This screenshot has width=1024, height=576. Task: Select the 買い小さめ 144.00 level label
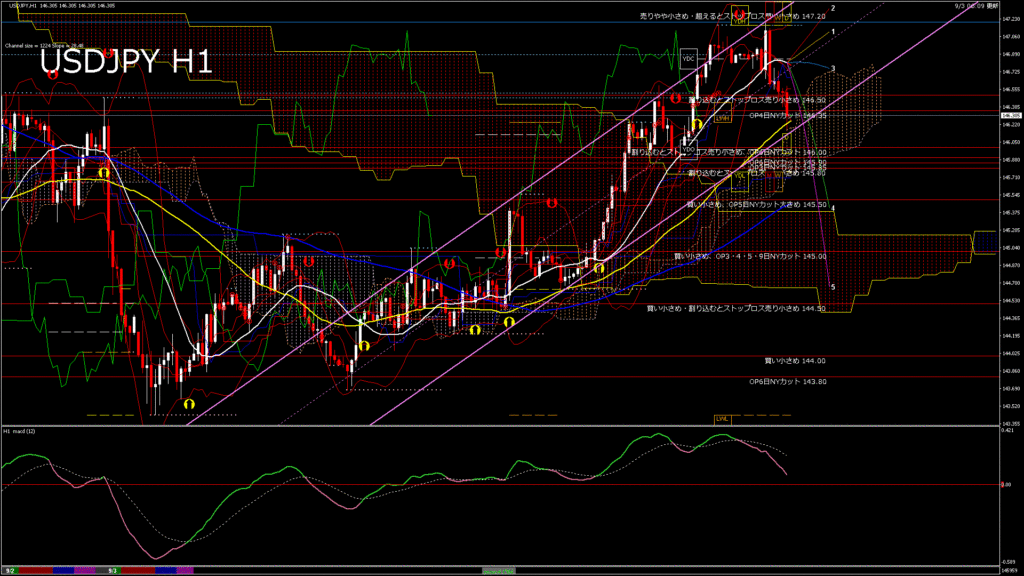click(x=795, y=360)
